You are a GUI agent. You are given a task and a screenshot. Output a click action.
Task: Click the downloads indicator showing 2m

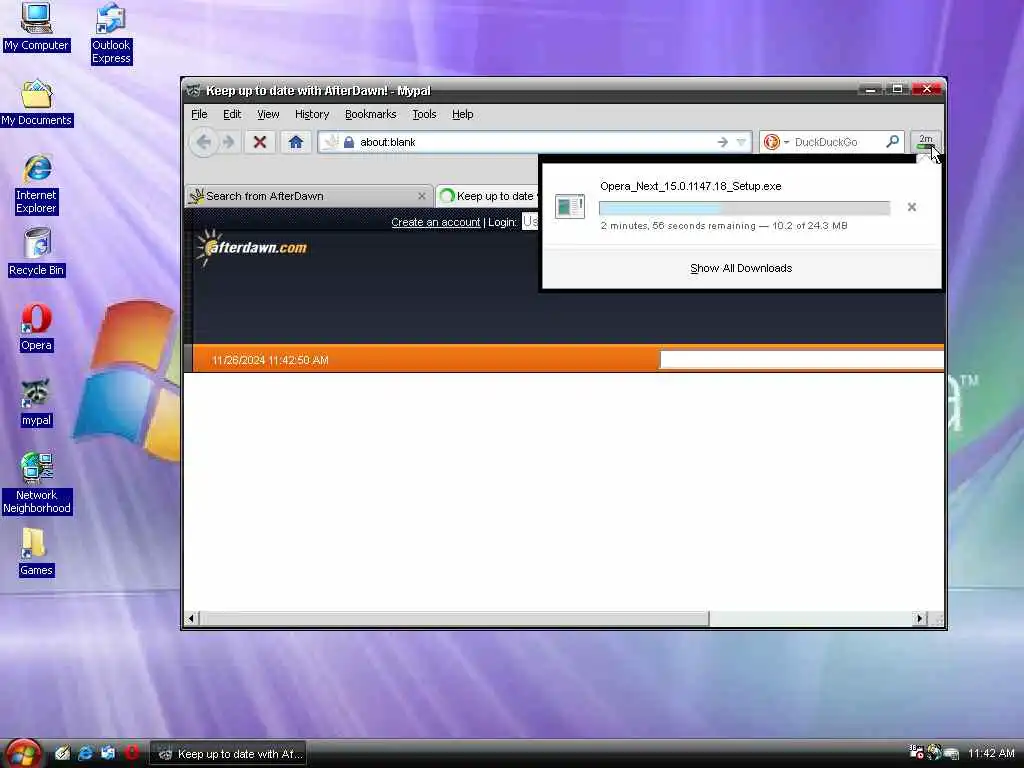925,142
